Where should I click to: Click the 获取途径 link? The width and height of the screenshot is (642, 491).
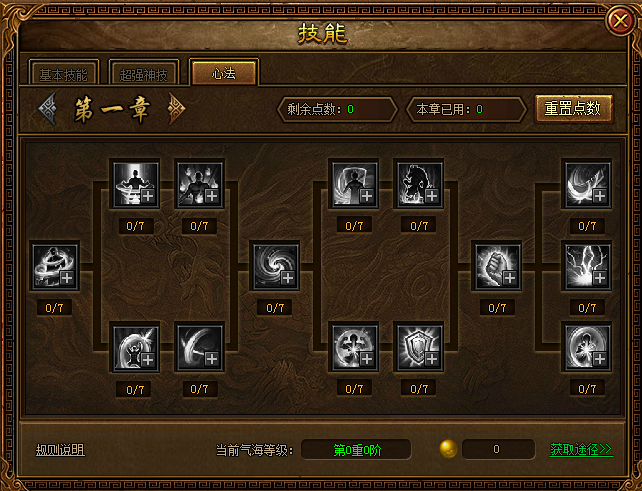coord(581,449)
